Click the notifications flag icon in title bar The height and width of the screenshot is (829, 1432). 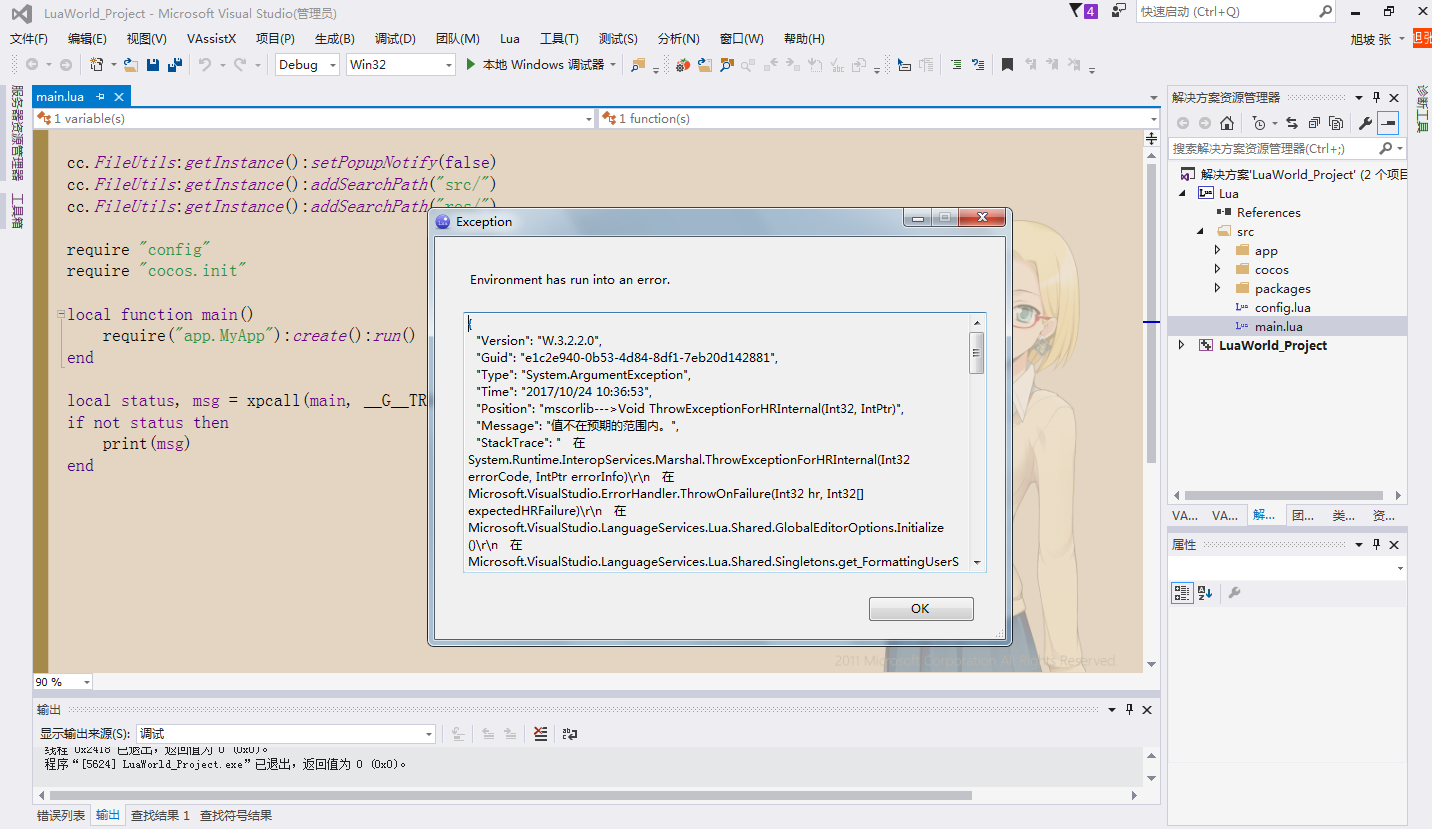tap(1076, 11)
